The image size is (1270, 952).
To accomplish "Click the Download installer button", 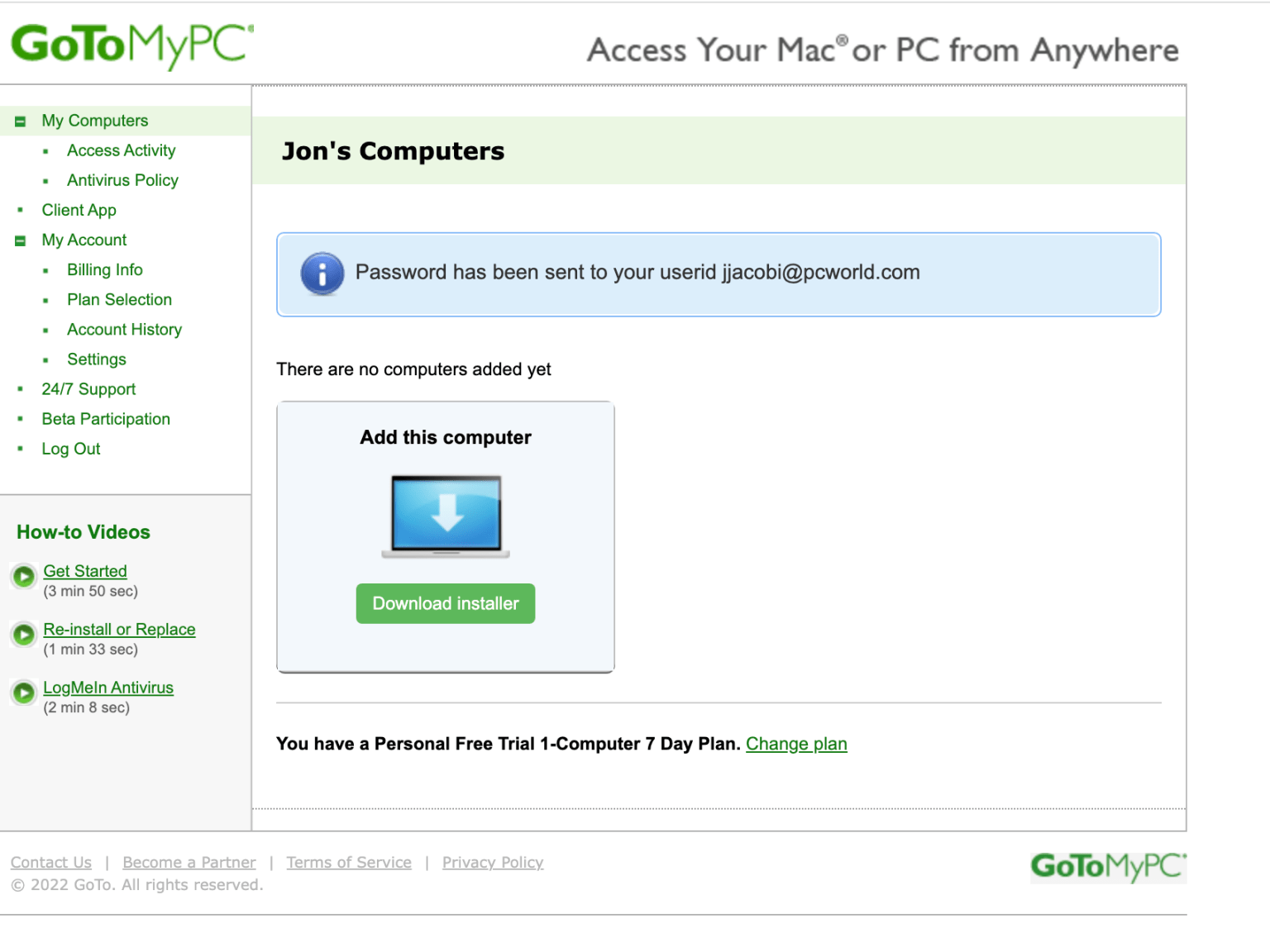I will tap(445, 603).
